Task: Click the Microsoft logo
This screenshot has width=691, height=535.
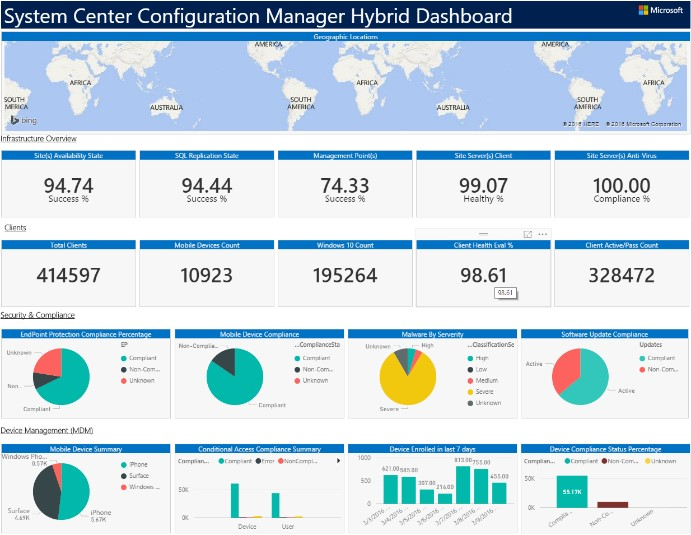Action: [661, 10]
